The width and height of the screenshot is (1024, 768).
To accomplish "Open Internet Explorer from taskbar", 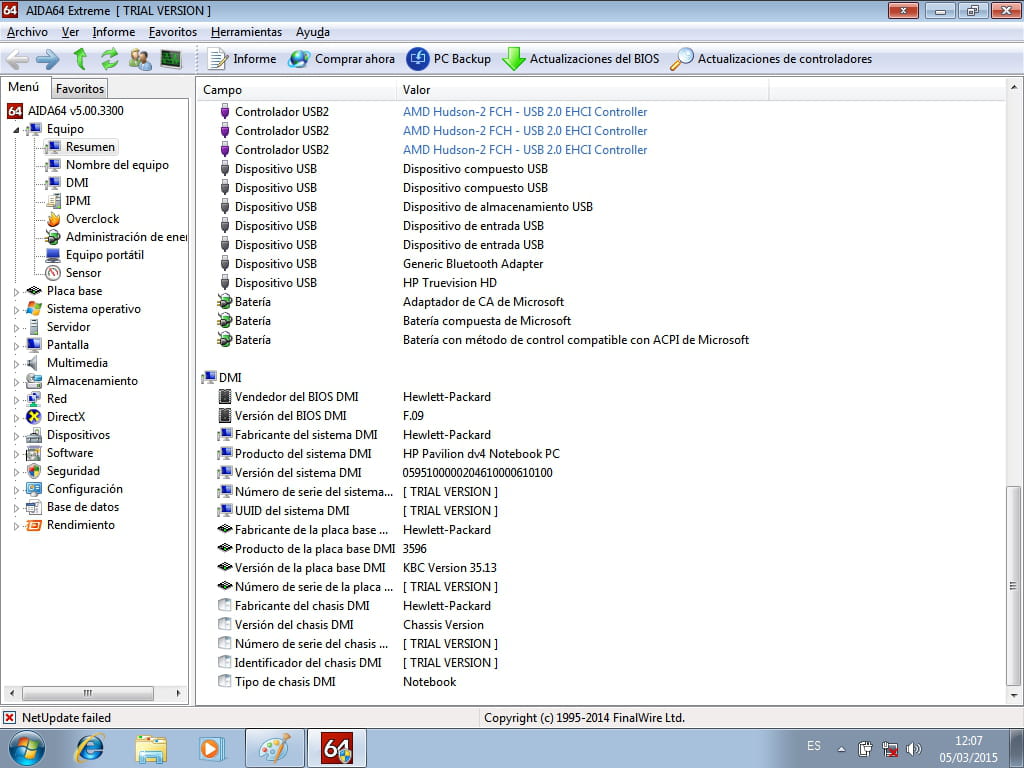I will (x=89, y=749).
